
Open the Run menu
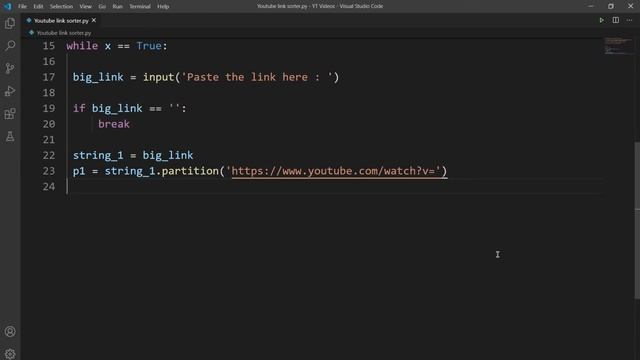coord(117,6)
